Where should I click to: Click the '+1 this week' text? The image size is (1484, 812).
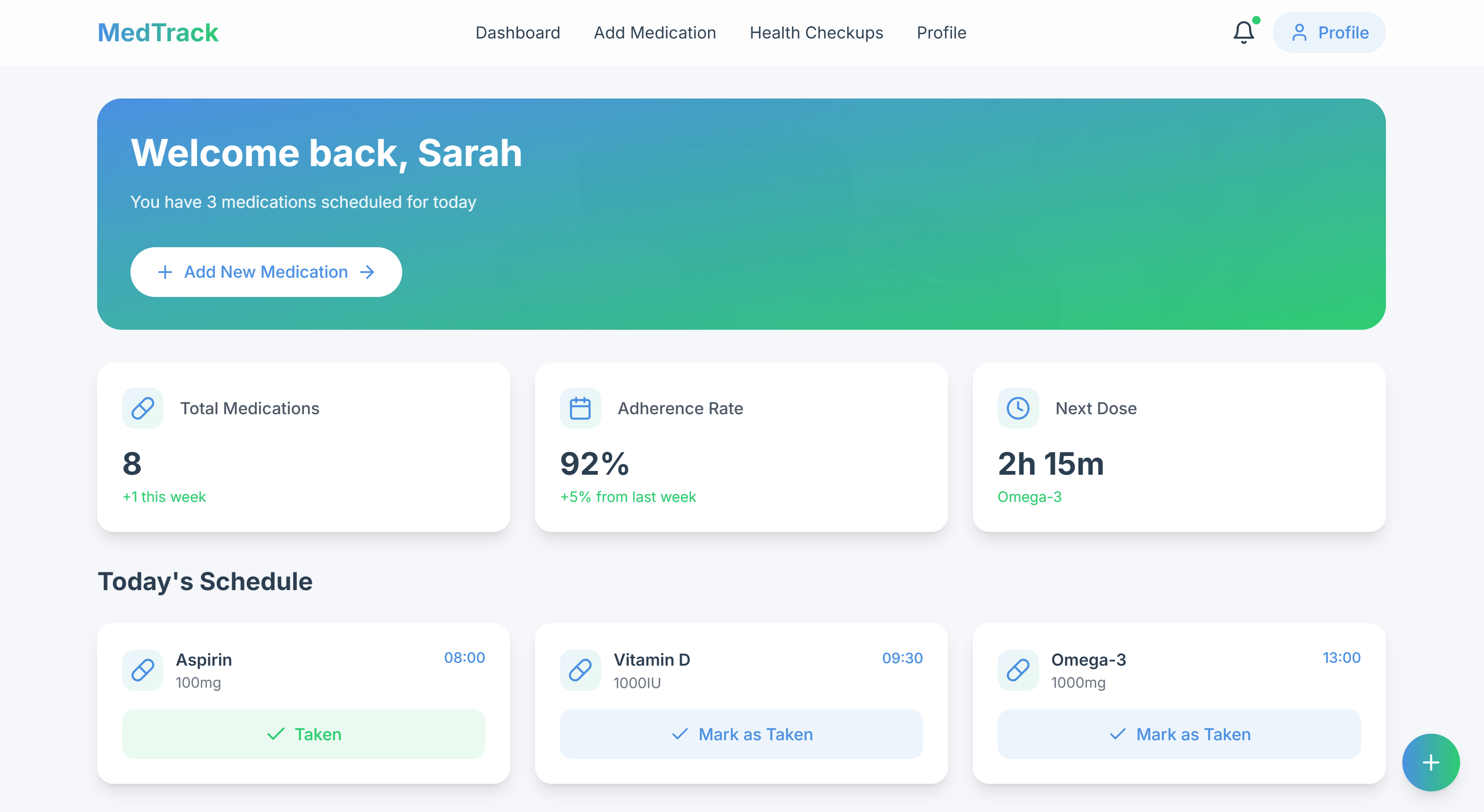coord(164,496)
